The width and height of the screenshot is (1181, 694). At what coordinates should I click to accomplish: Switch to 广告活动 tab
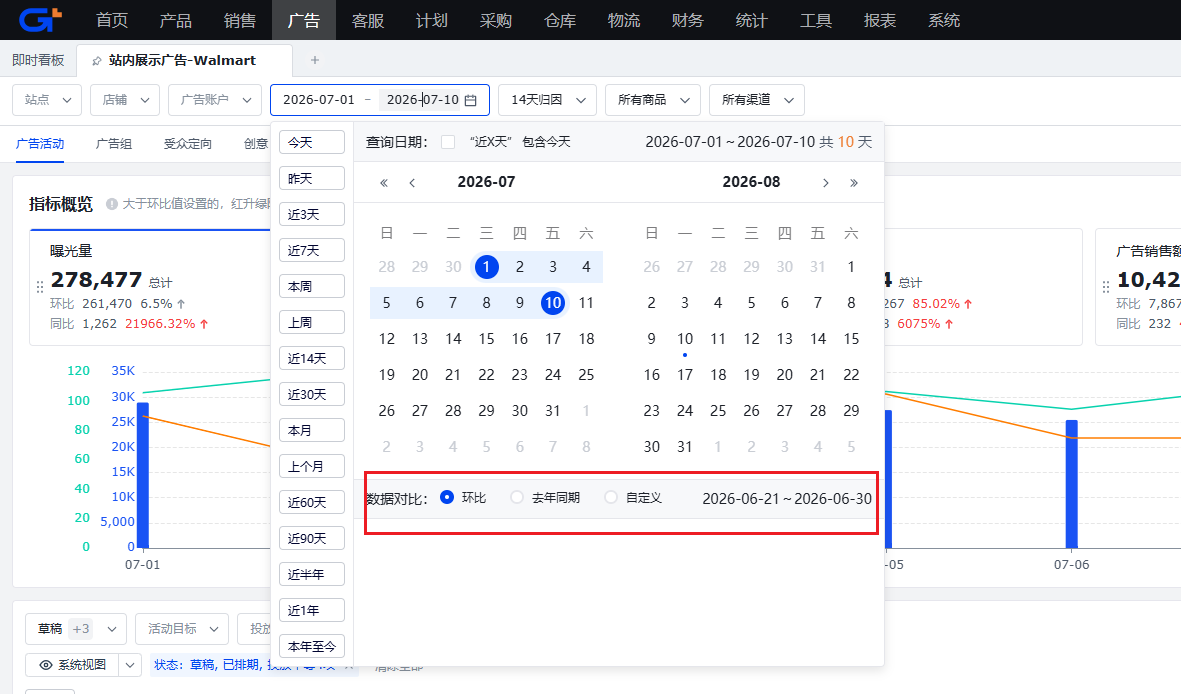point(40,144)
